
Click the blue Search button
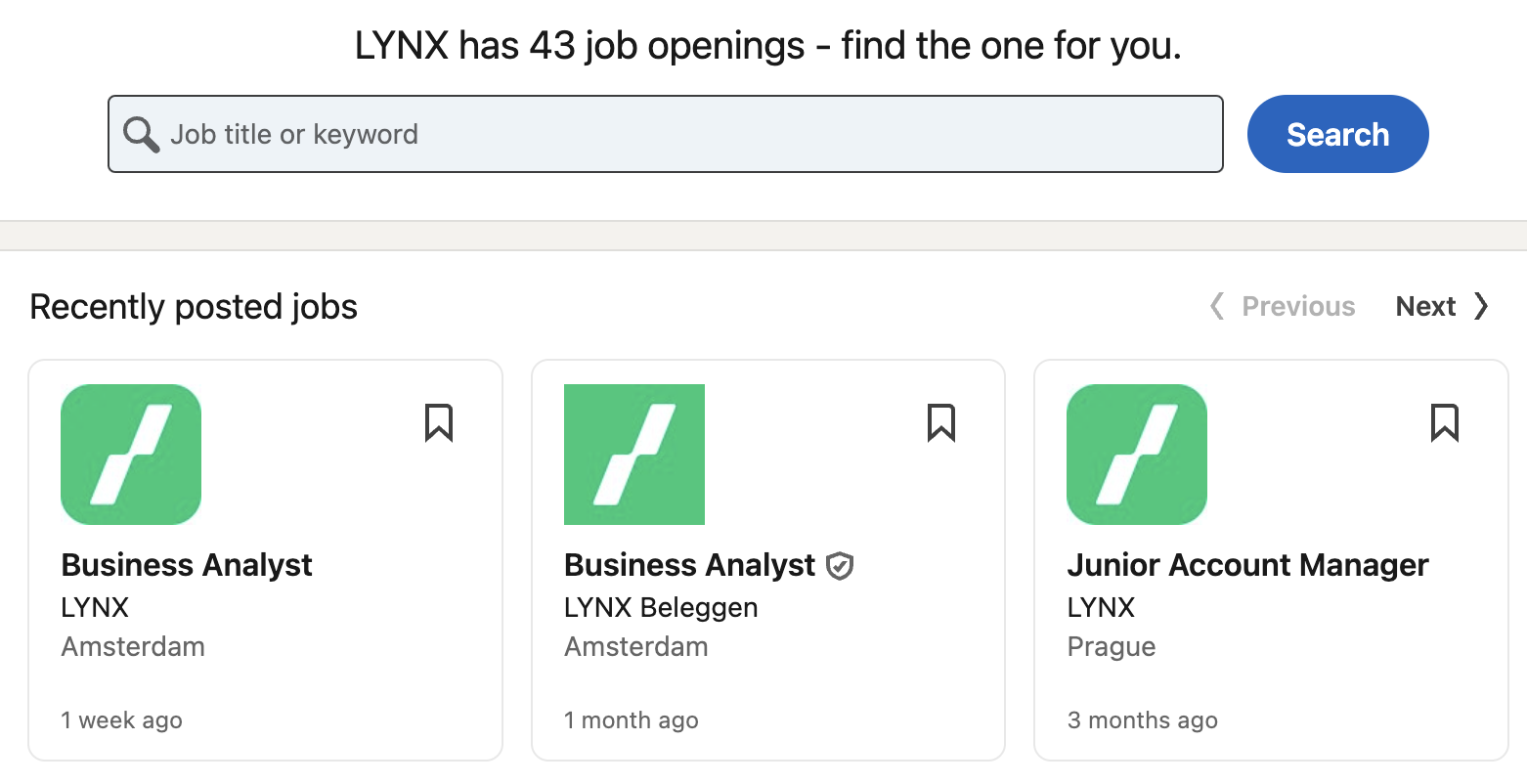click(1337, 134)
